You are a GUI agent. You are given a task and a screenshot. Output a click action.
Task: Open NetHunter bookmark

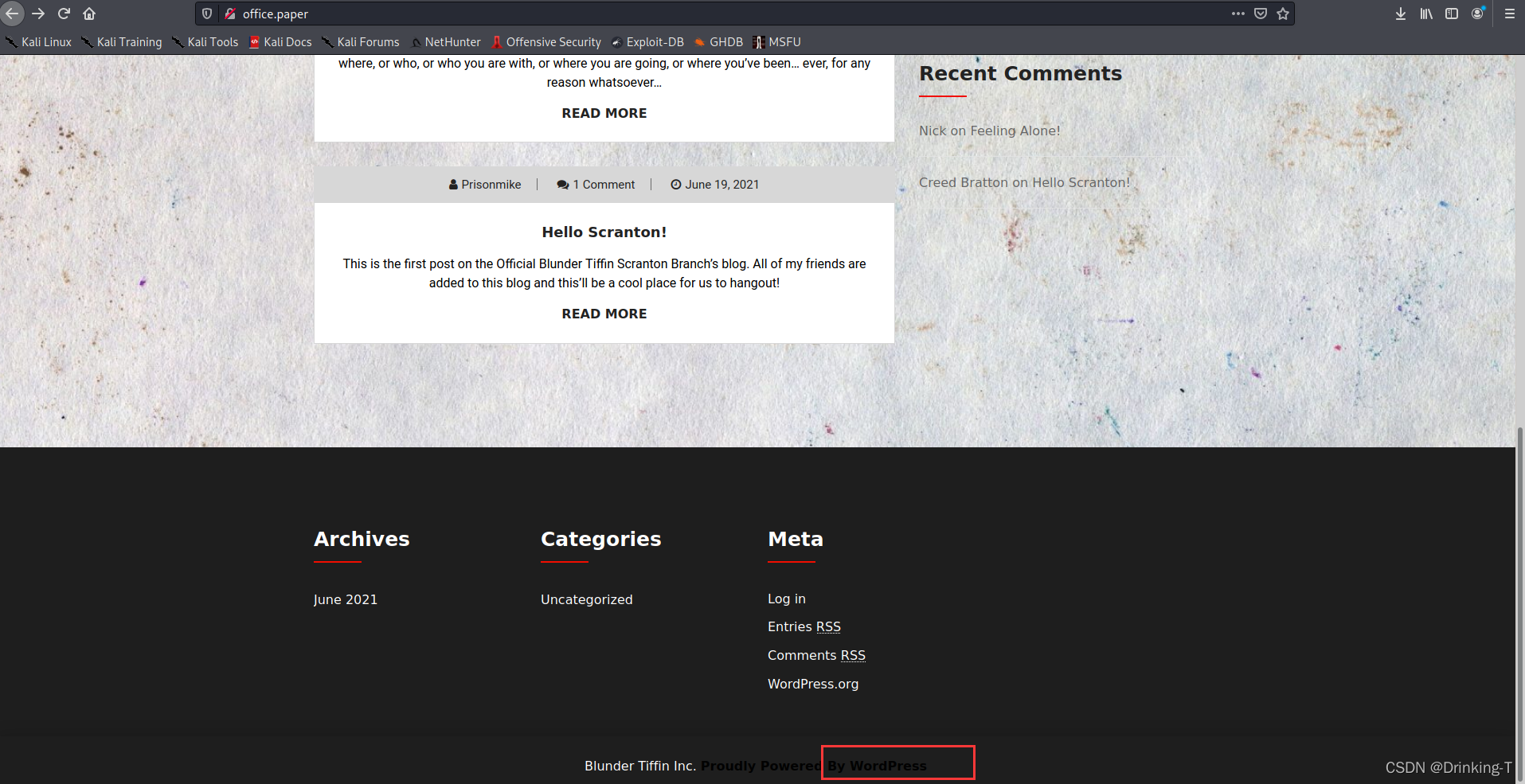click(445, 42)
